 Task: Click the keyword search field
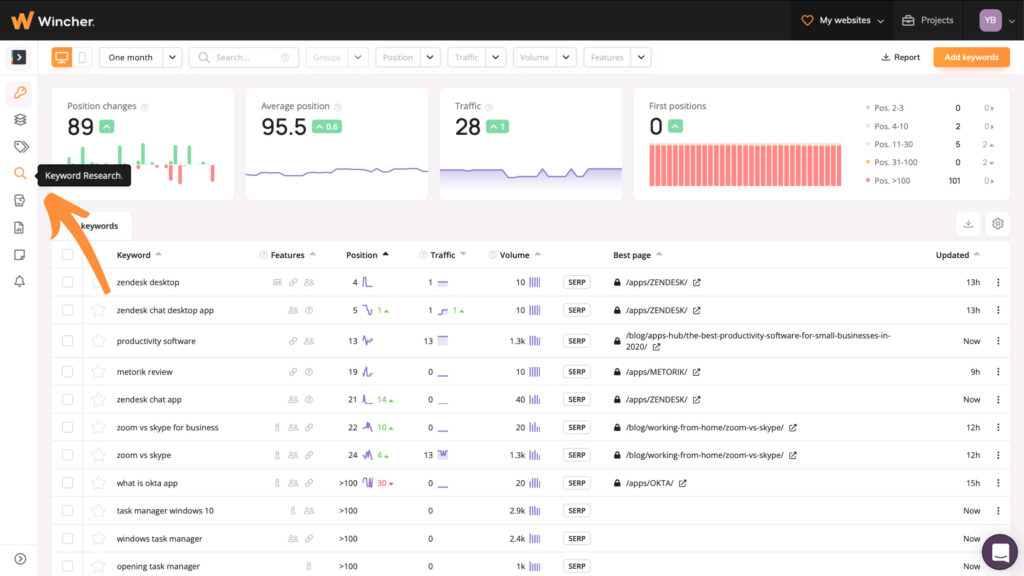pos(244,57)
